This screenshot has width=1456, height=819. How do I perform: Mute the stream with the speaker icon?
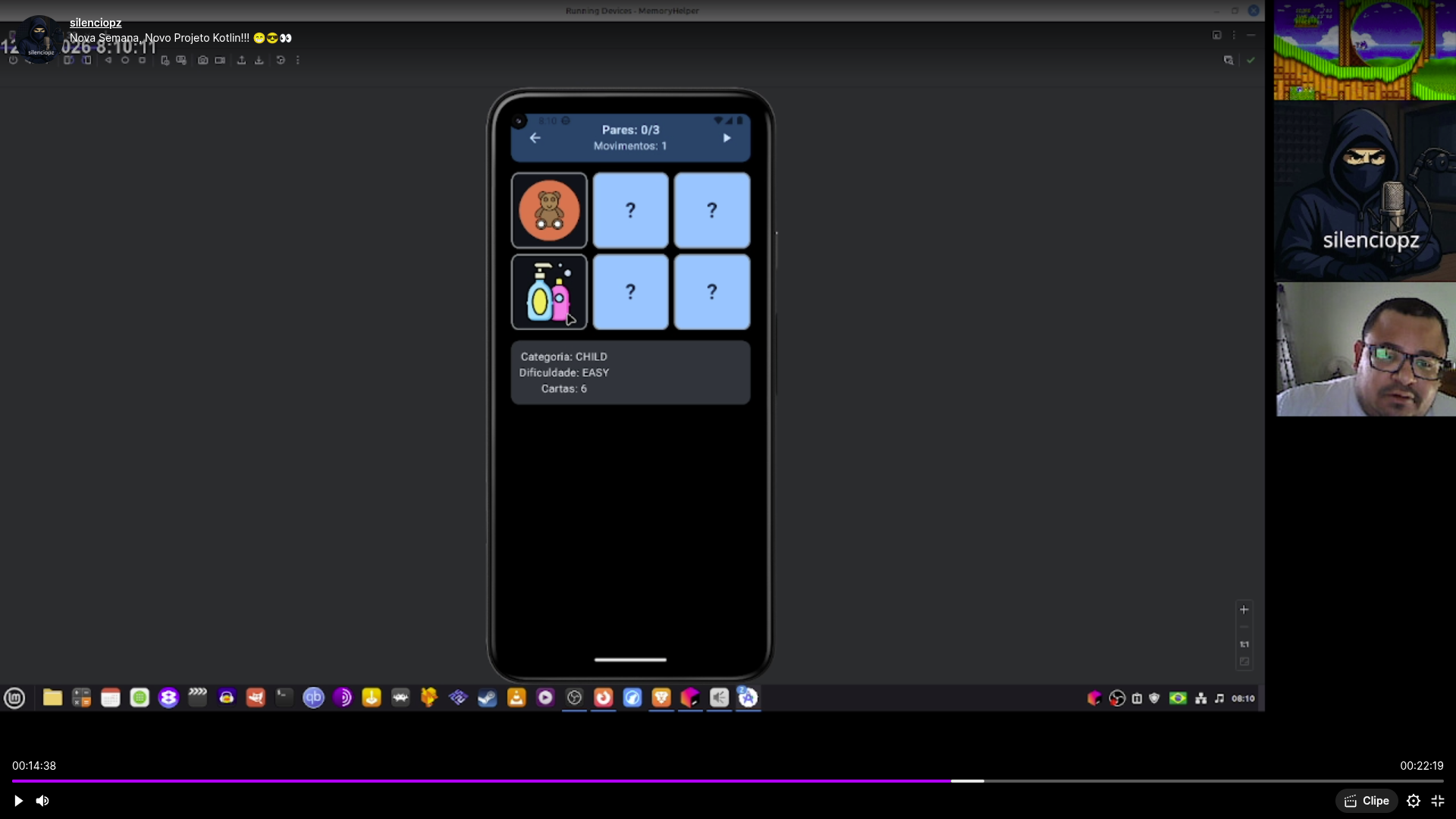tap(42, 801)
